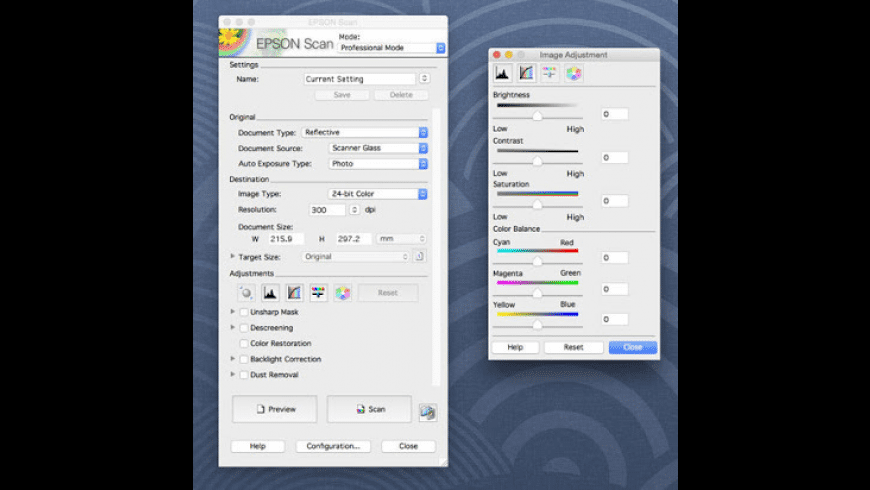Click Contrast value field

[615, 158]
